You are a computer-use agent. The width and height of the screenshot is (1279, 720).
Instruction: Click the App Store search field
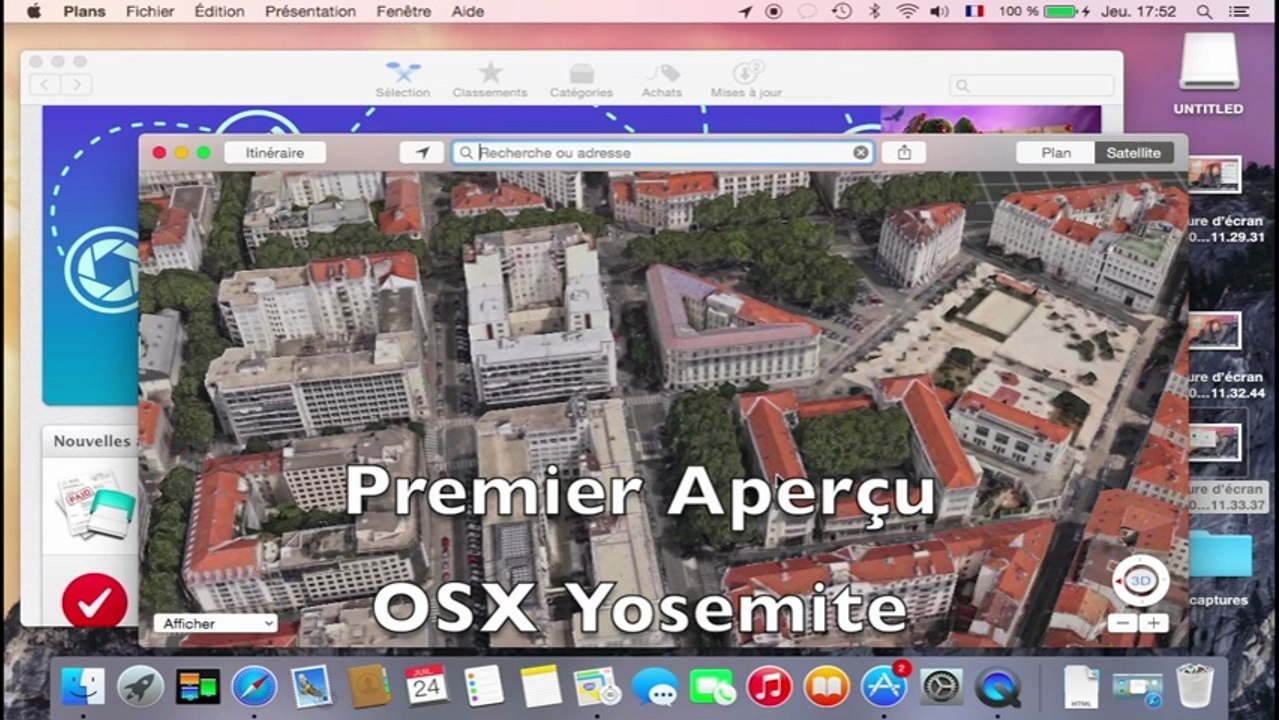[1031, 86]
